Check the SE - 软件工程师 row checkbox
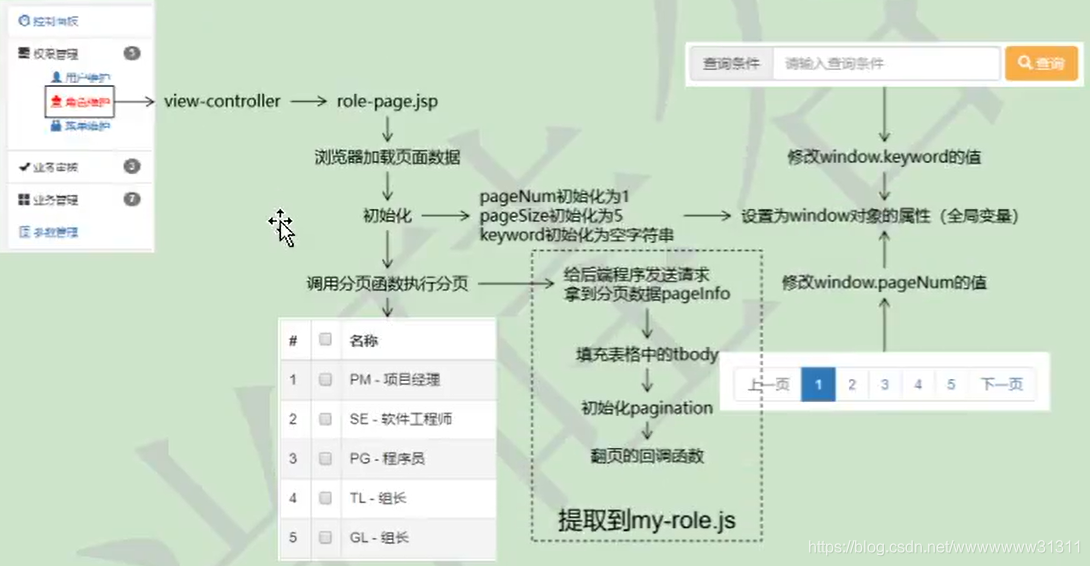The image size is (1090, 566). click(325, 419)
